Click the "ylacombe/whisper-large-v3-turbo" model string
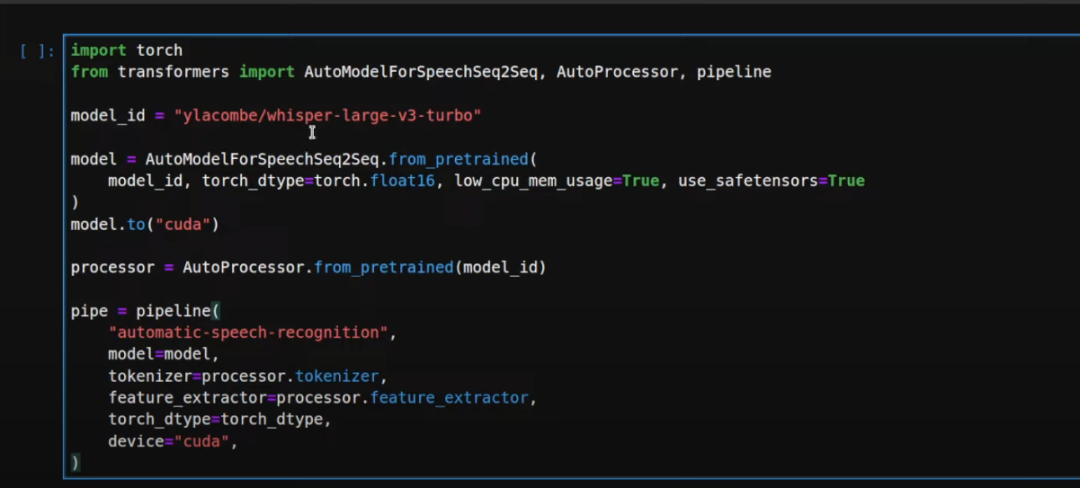Screen dimensions: 1080x488 pos(327,116)
